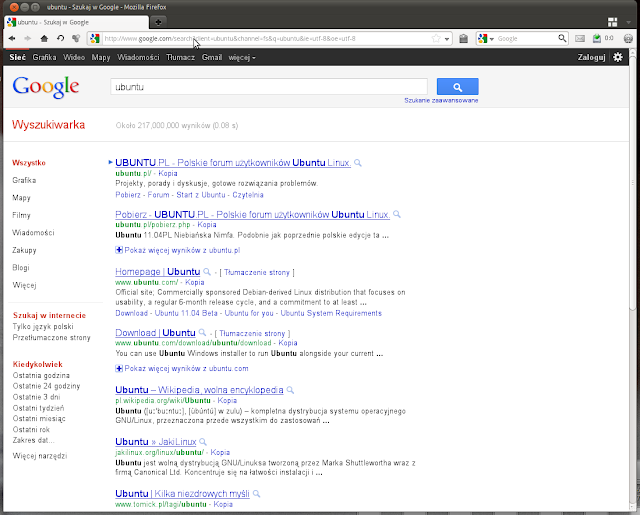Preview 'Ubuntu » JakiLinux' magnifier icon
The height and width of the screenshot is (515, 640).
pos(203,442)
